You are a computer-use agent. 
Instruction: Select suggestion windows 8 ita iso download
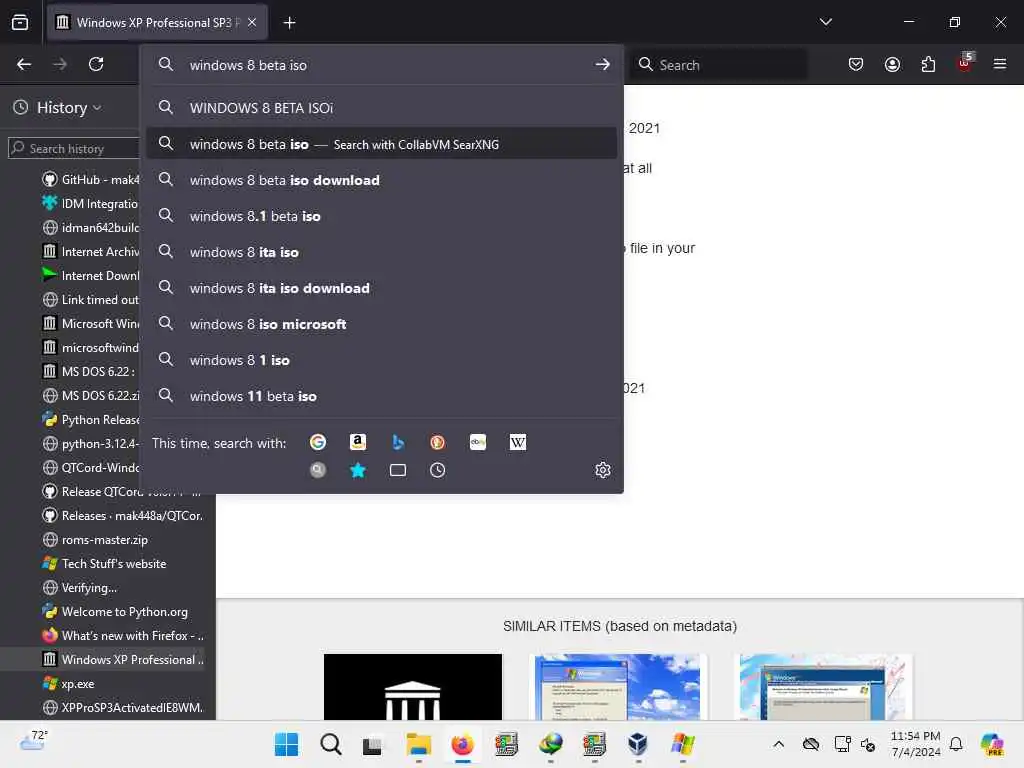coord(381,288)
